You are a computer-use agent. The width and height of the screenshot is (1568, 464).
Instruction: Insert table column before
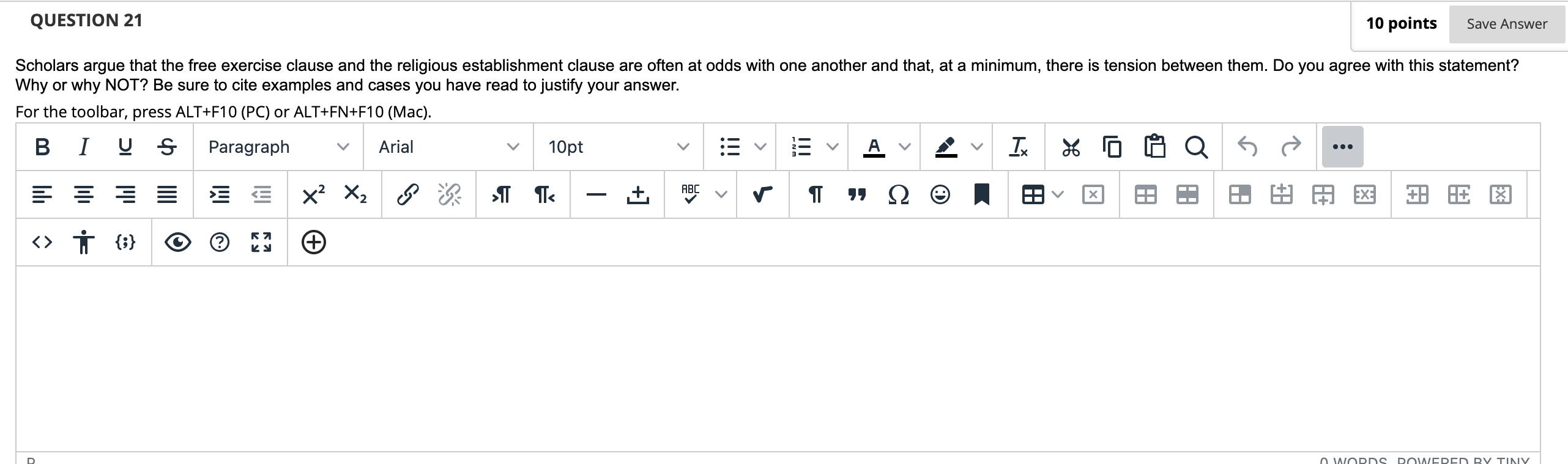[1418, 194]
